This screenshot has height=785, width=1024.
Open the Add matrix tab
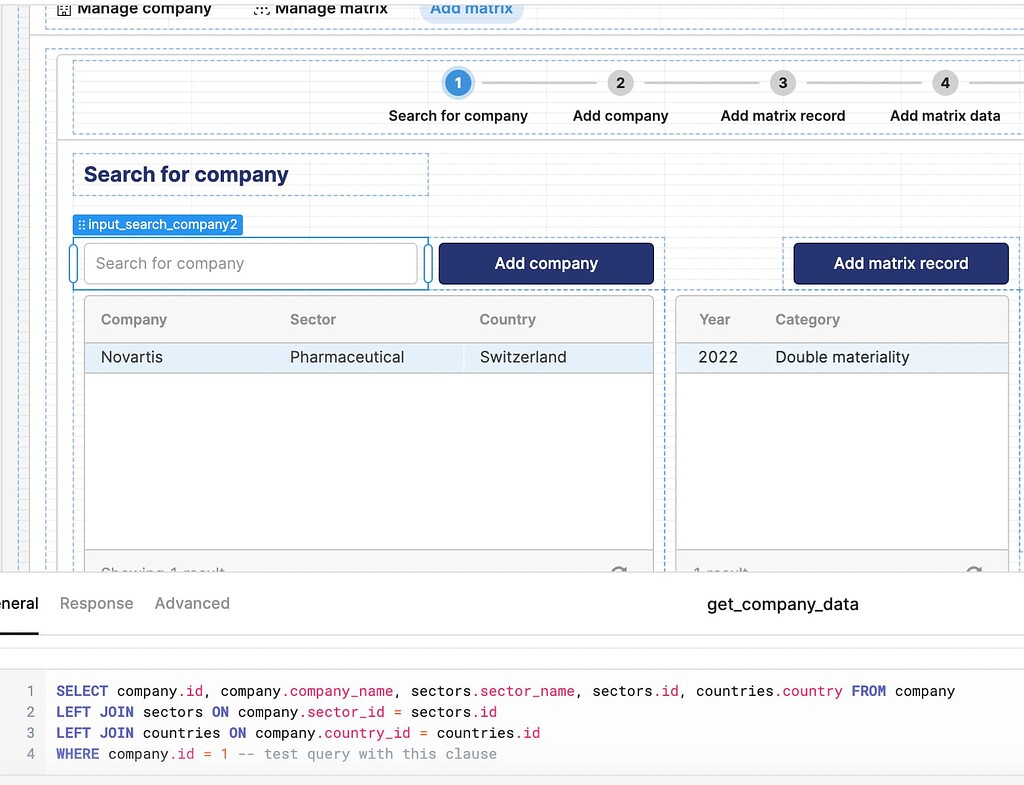[x=472, y=10]
